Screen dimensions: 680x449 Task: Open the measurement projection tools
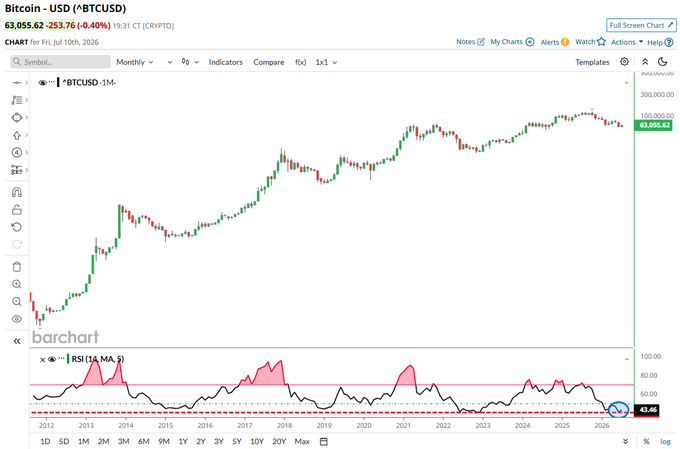coord(16,170)
